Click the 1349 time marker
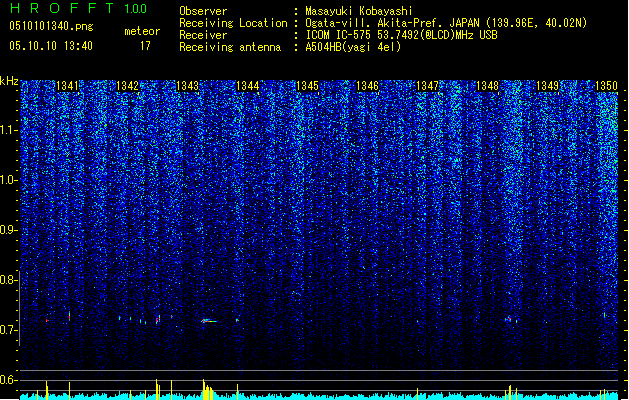The width and height of the screenshot is (629, 400). (x=547, y=86)
